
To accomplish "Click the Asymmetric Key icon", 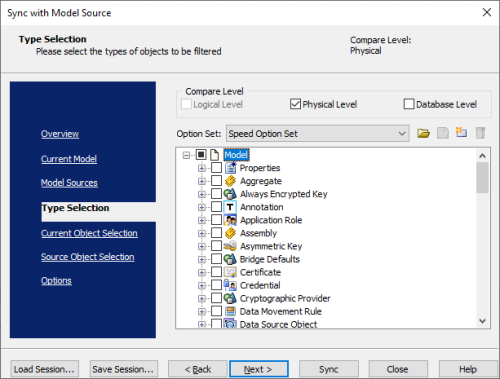I will click(230, 246).
